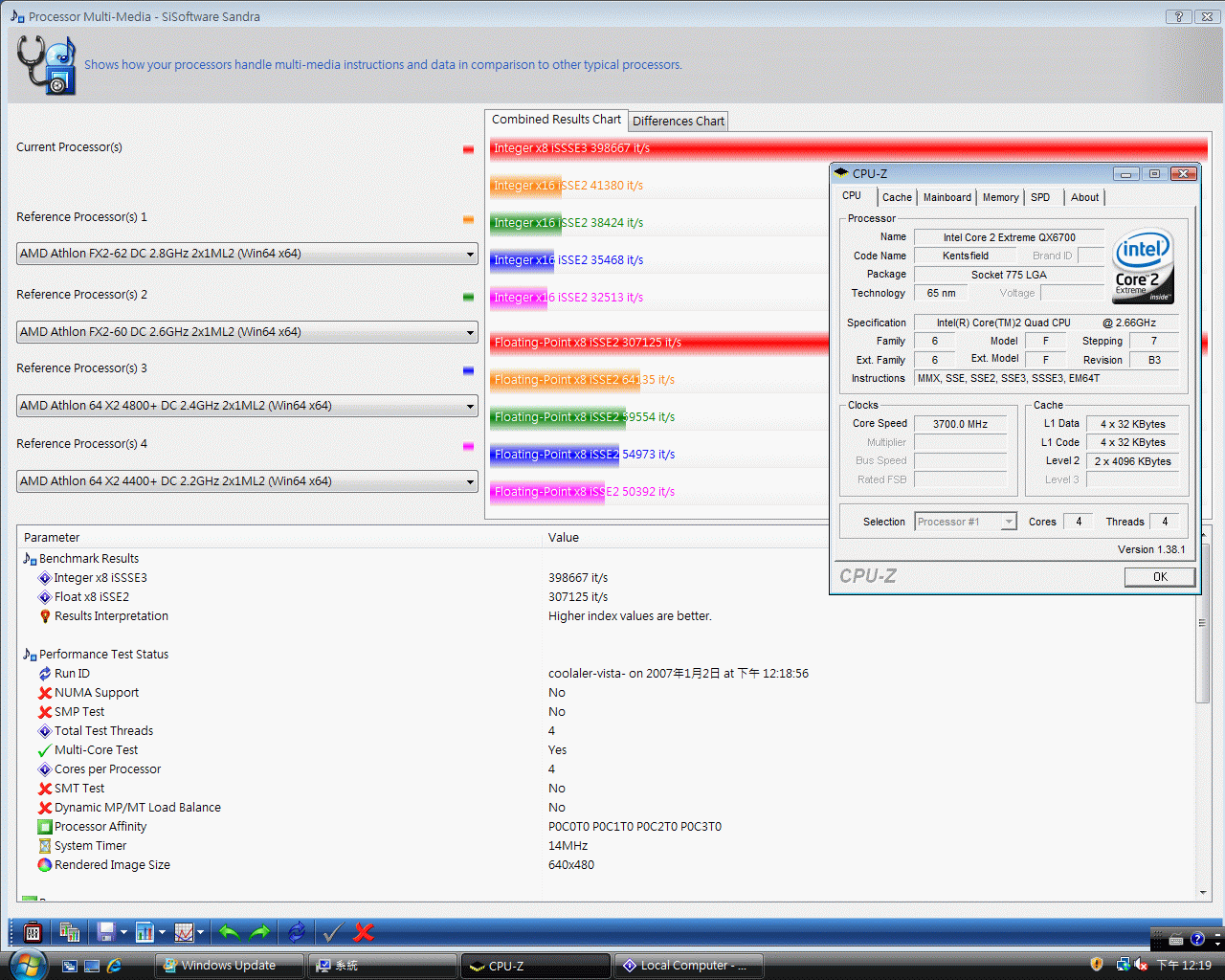Click the Switch between windows quick launch icon
The height and width of the screenshot is (980, 1225).
tap(70, 966)
